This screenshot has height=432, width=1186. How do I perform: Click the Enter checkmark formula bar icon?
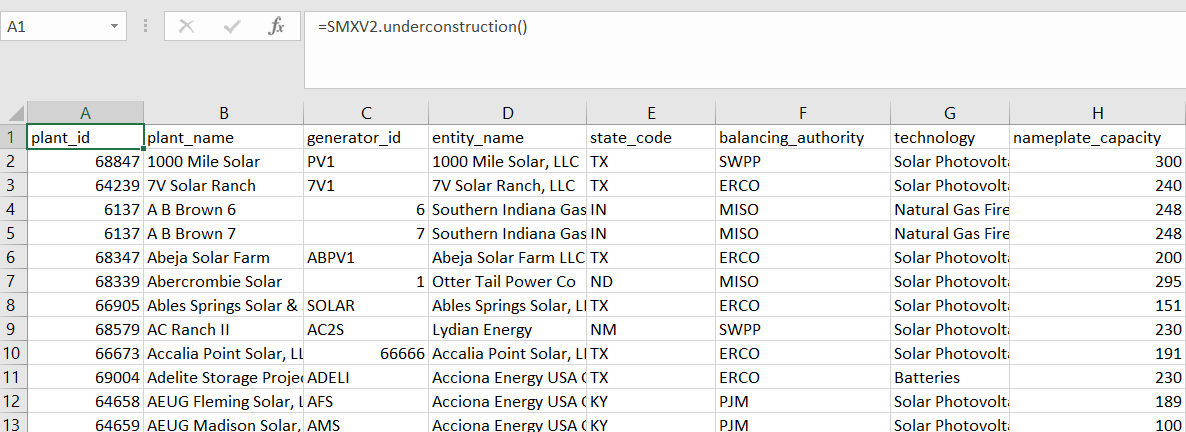click(x=231, y=26)
